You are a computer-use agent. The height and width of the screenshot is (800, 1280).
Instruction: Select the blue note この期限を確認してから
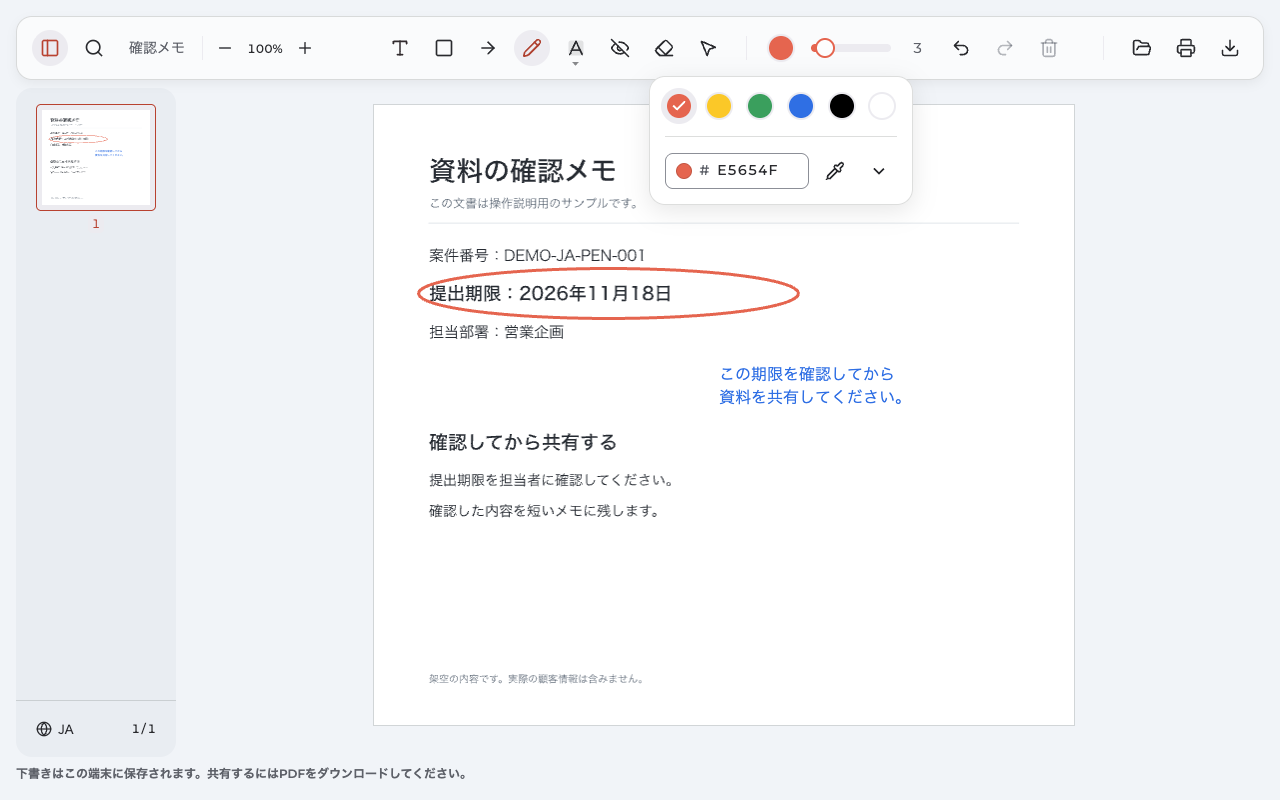coord(806,374)
